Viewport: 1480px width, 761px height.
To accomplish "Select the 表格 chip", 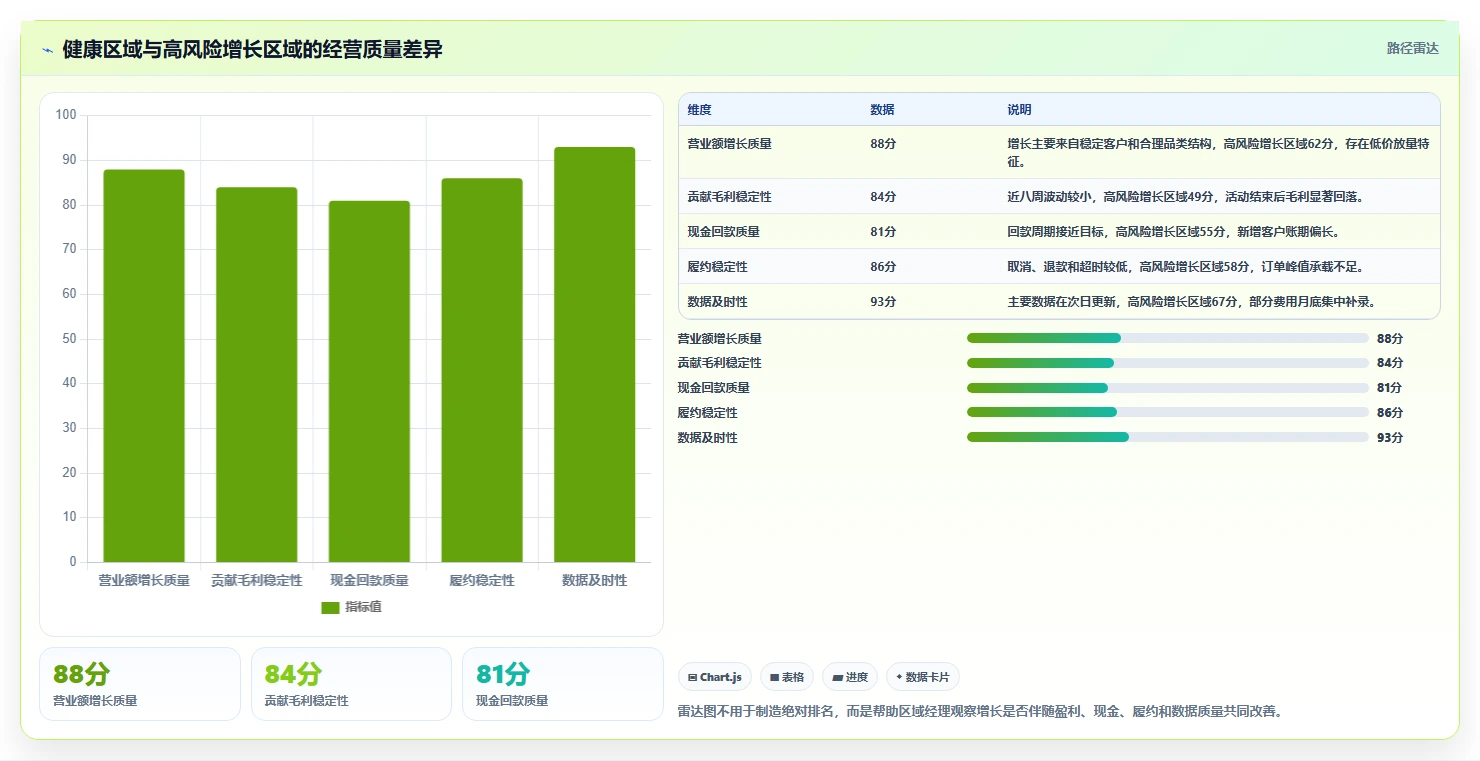I will pyautogui.click(x=787, y=677).
